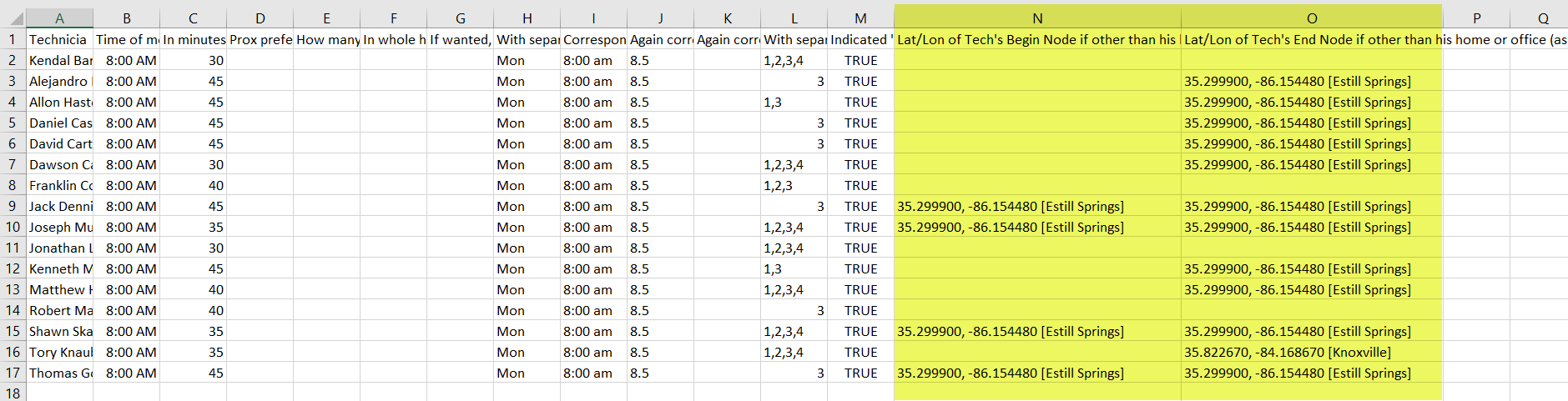This screenshot has width=1568, height=401.
Task: Select column O header
Action: (1311, 18)
